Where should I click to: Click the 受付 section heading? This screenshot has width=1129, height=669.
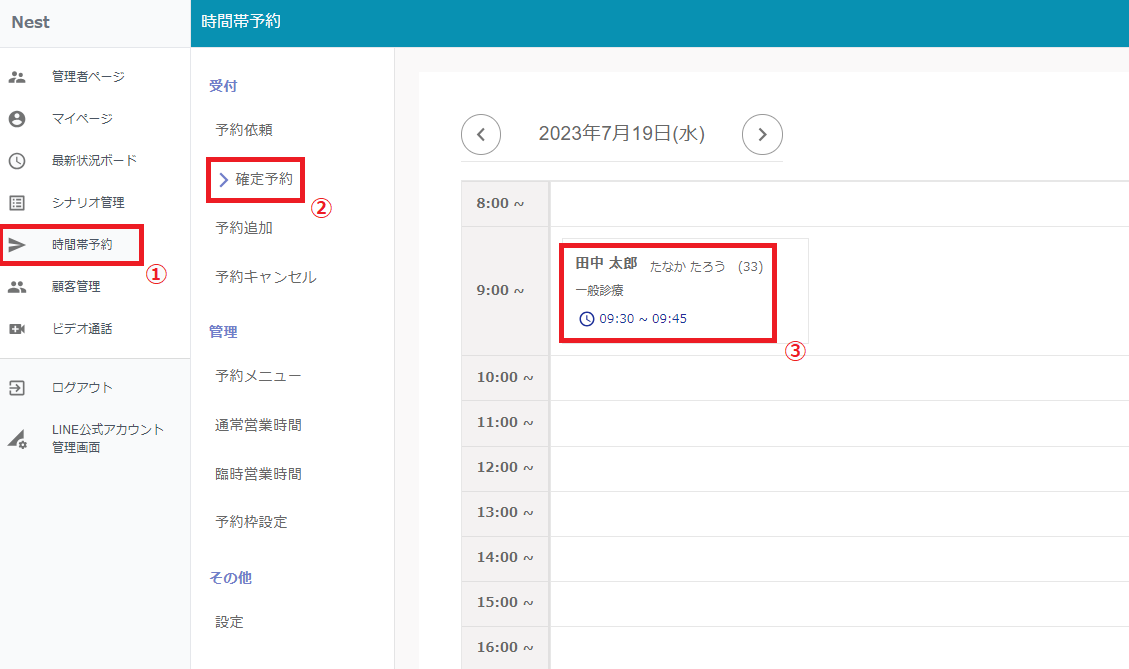223,86
